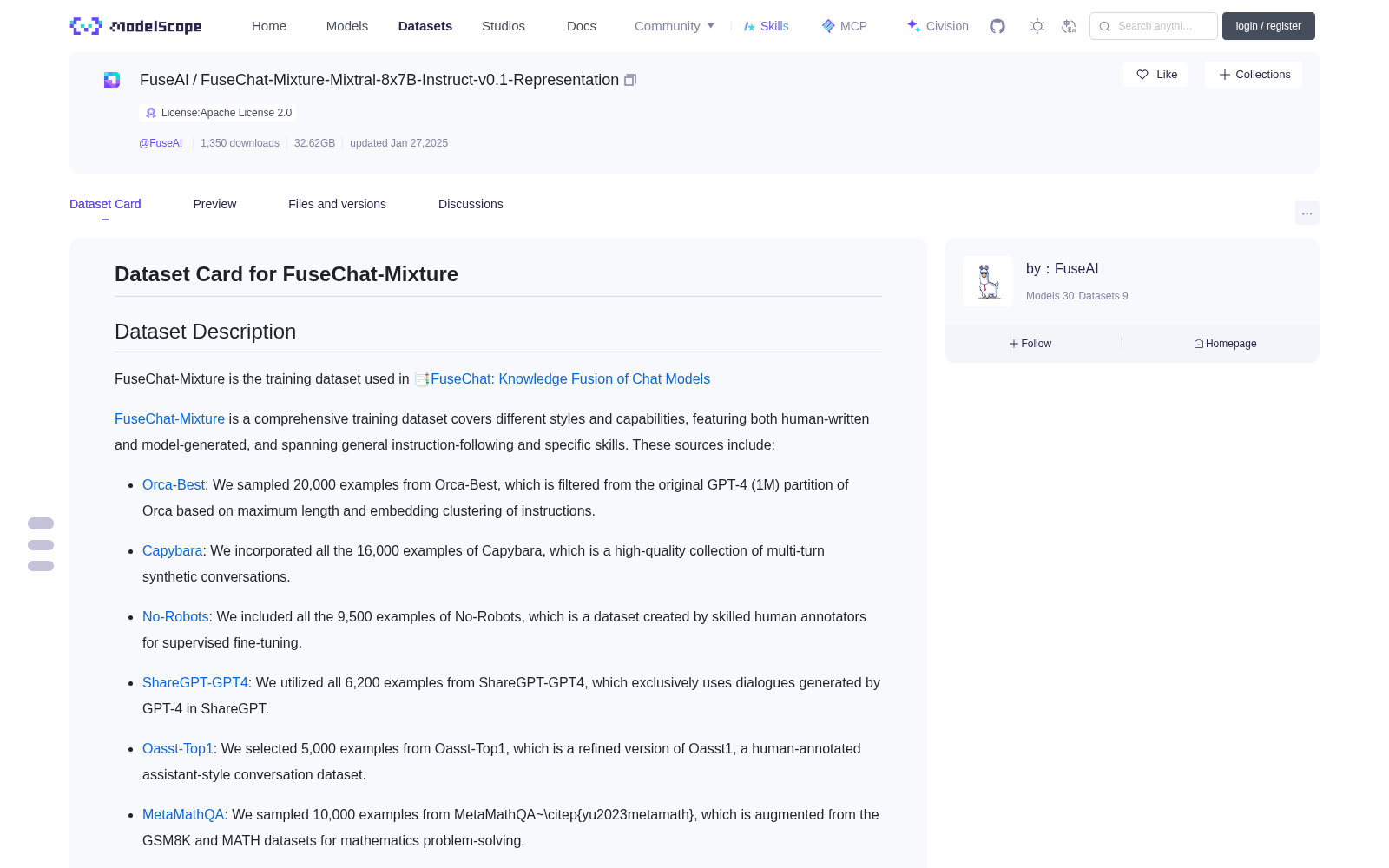
Task: Click 'License:Apache License 2.0' text
Action: pos(227,113)
